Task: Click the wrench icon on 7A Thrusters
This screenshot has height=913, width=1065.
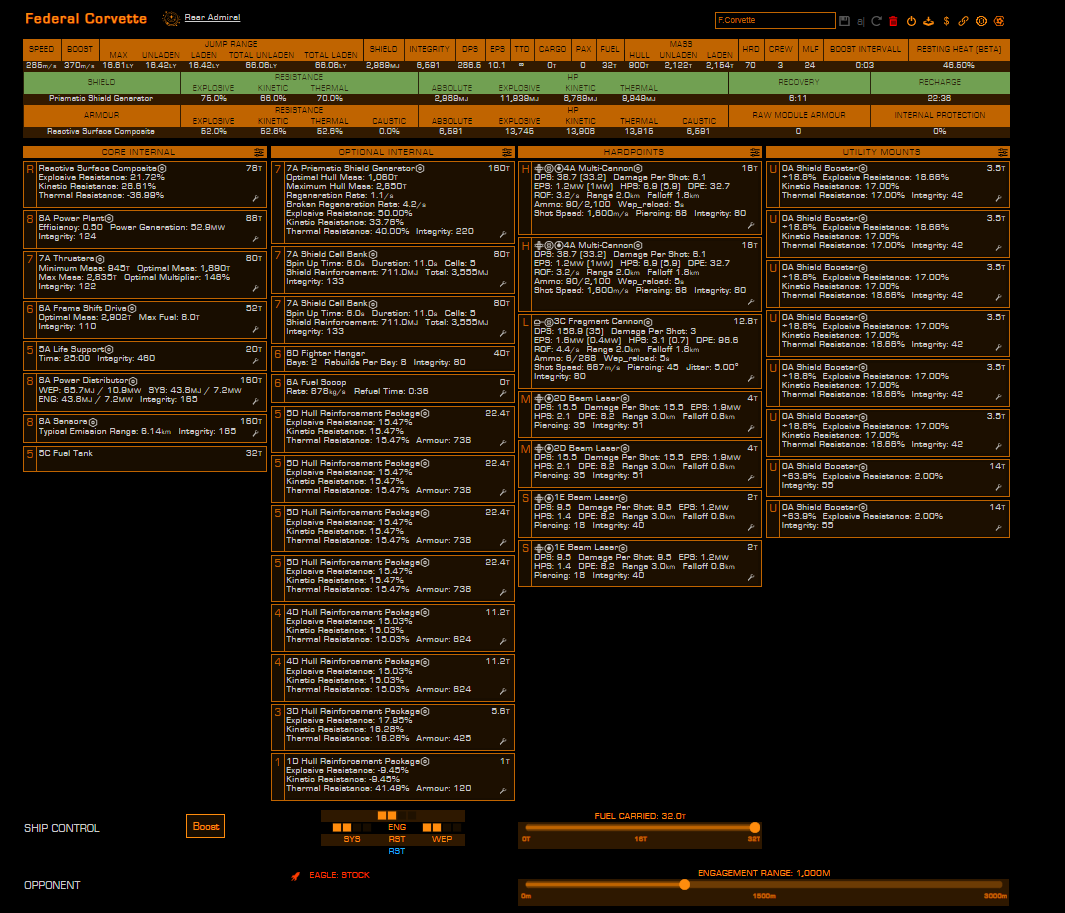Action: pyautogui.click(x=255, y=289)
